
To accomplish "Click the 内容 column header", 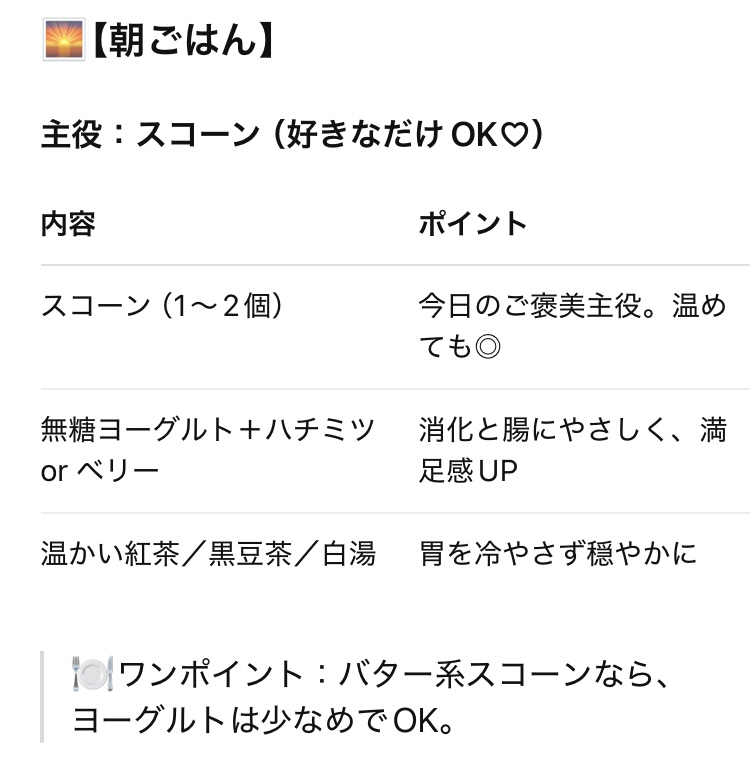I will [68, 224].
